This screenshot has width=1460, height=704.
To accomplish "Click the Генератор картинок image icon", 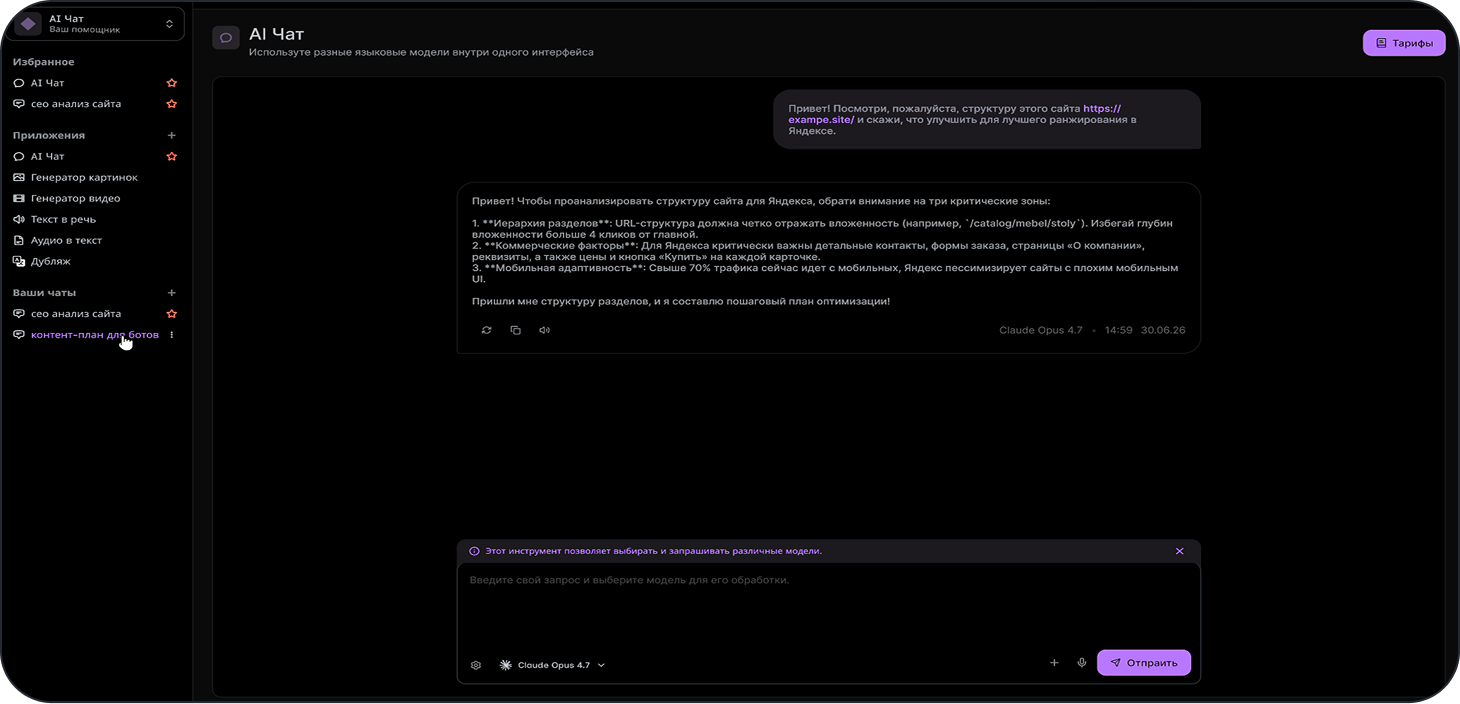I will (19, 177).
